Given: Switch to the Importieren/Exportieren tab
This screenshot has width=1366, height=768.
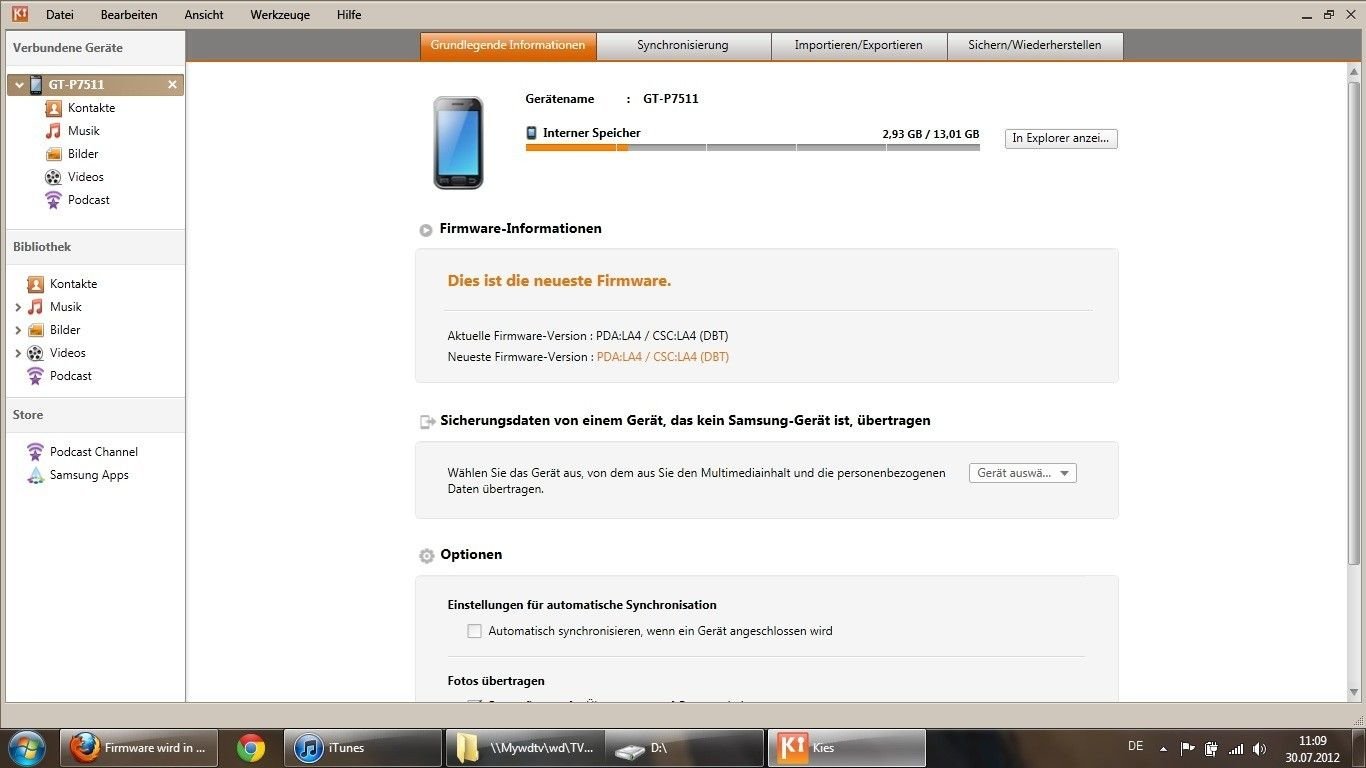Looking at the screenshot, I should (858, 45).
